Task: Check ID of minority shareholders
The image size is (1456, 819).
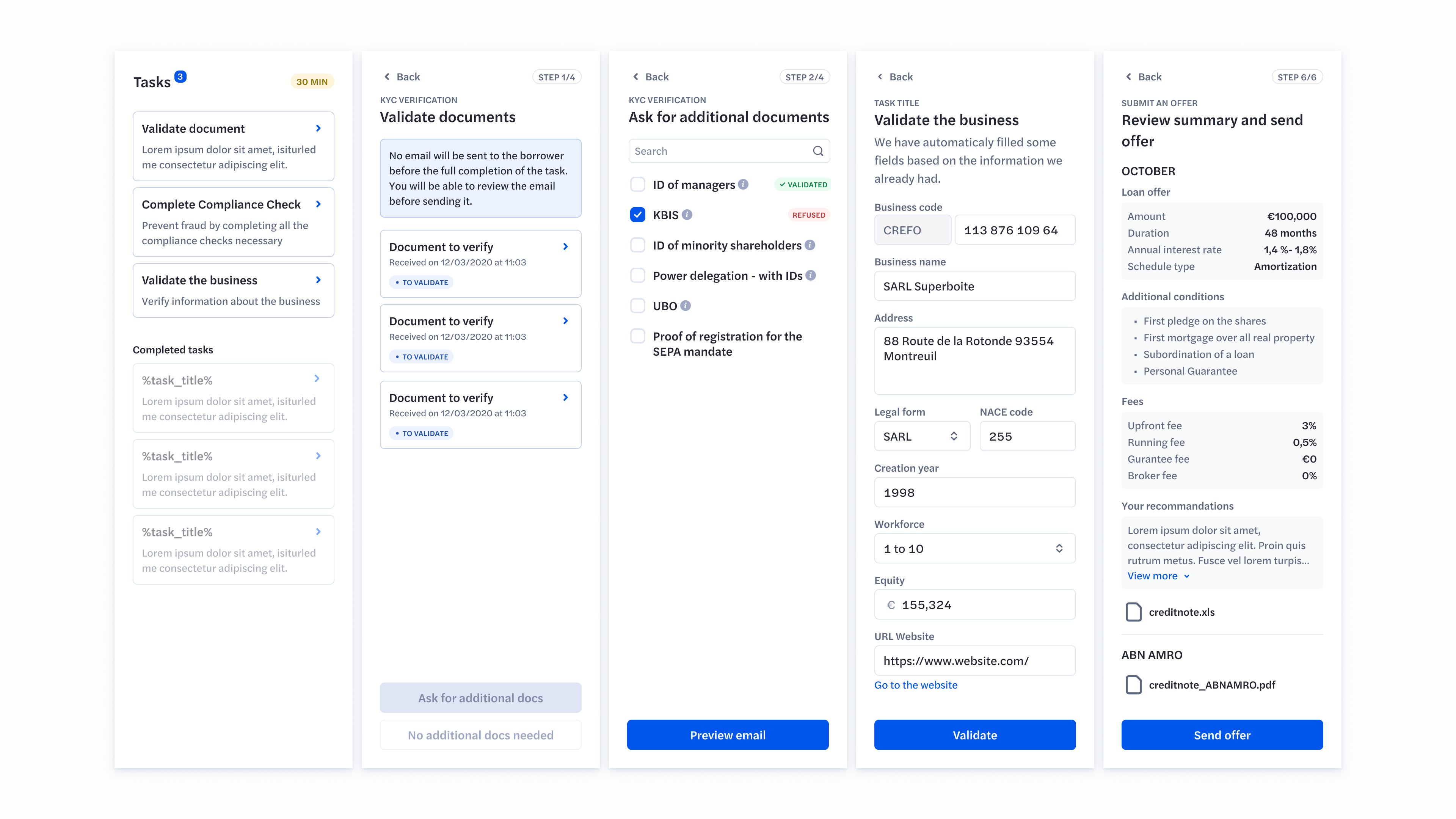Action: tap(637, 245)
